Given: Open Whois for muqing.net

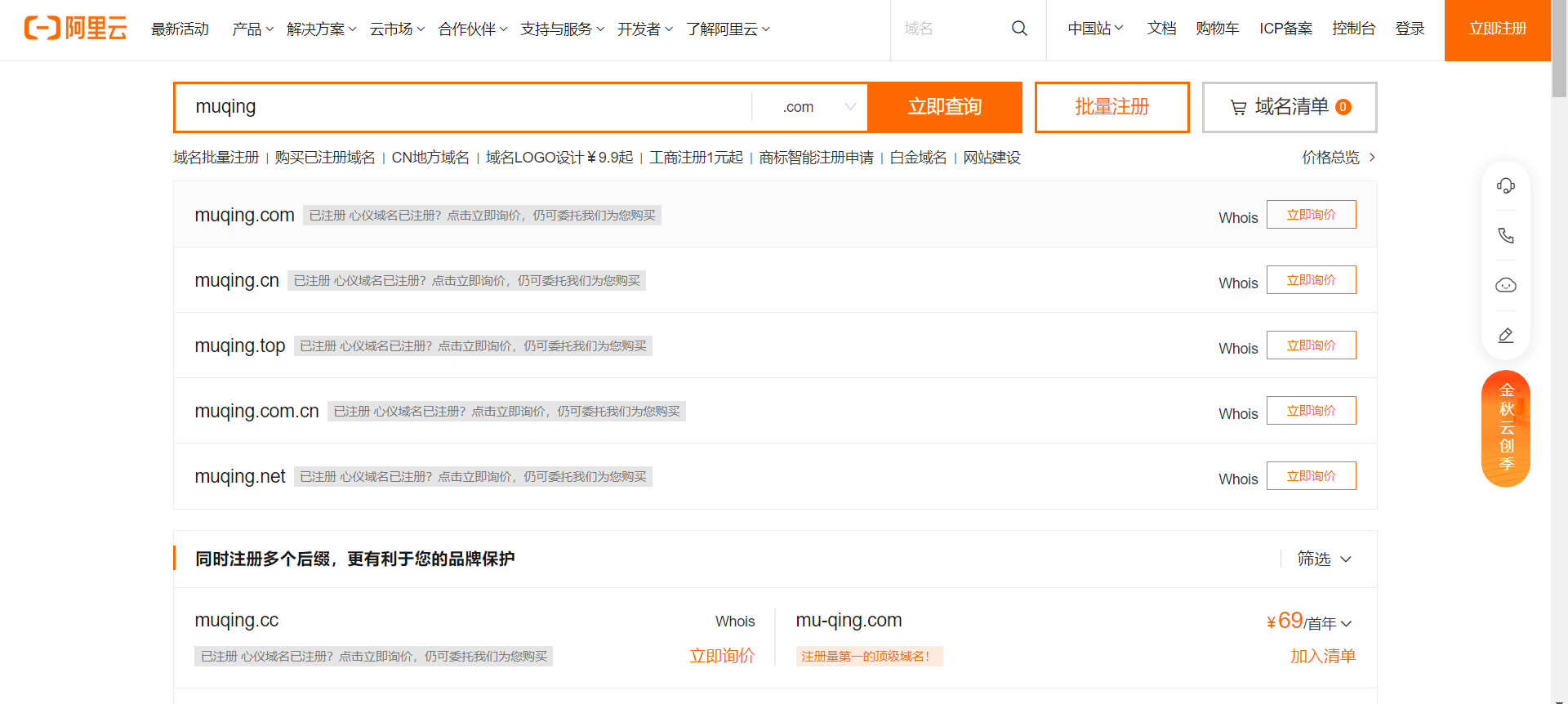Looking at the screenshot, I should click(x=1238, y=479).
